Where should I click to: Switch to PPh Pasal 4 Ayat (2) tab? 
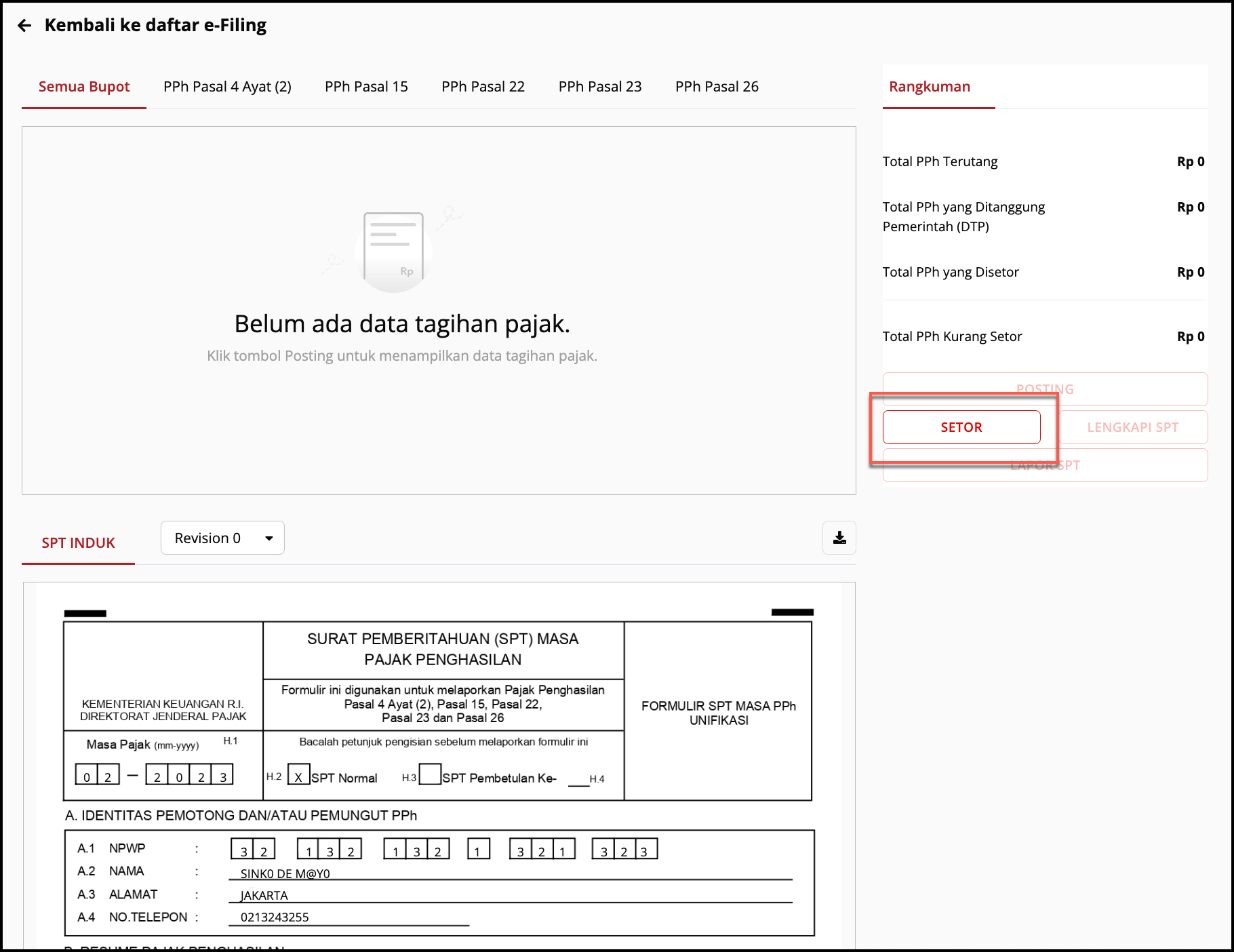pos(227,87)
